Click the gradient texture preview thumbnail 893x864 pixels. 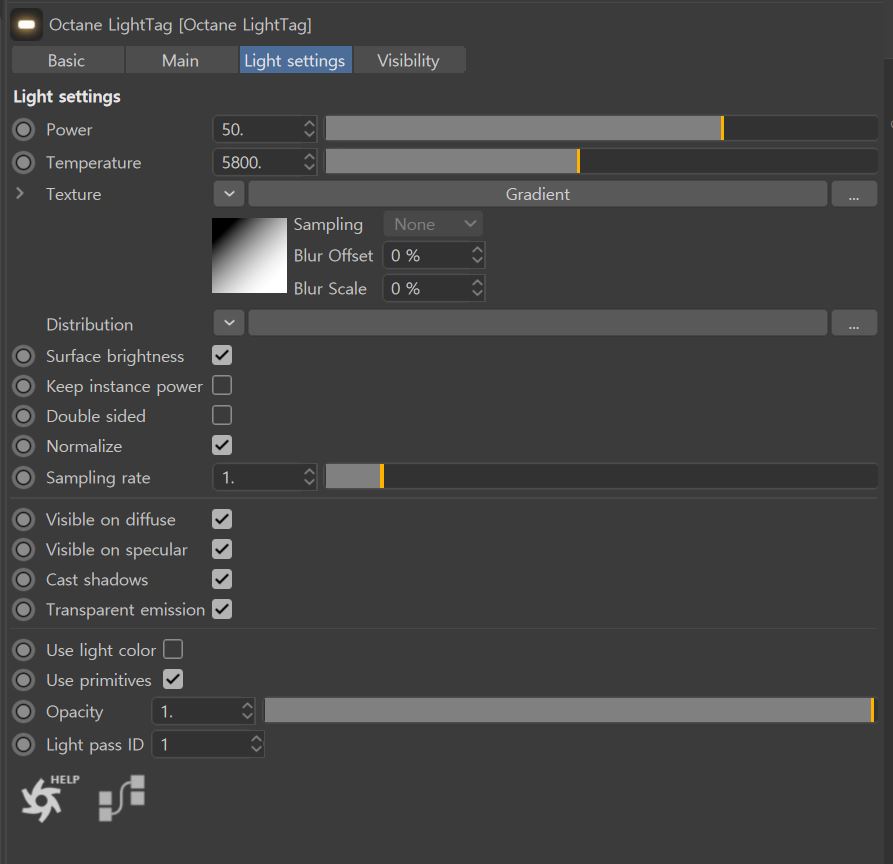pyautogui.click(x=249, y=255)
